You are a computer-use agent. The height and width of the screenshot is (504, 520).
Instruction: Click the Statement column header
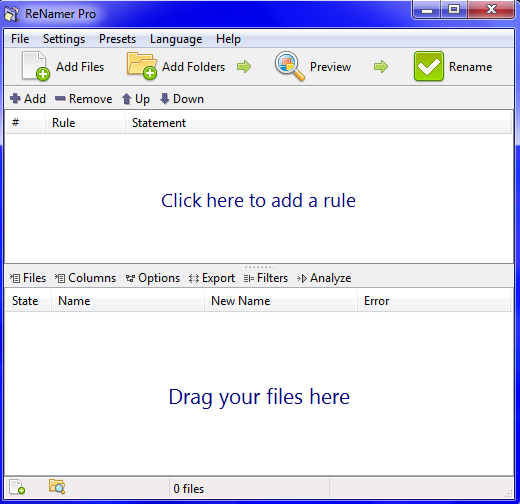click(318, 123)
